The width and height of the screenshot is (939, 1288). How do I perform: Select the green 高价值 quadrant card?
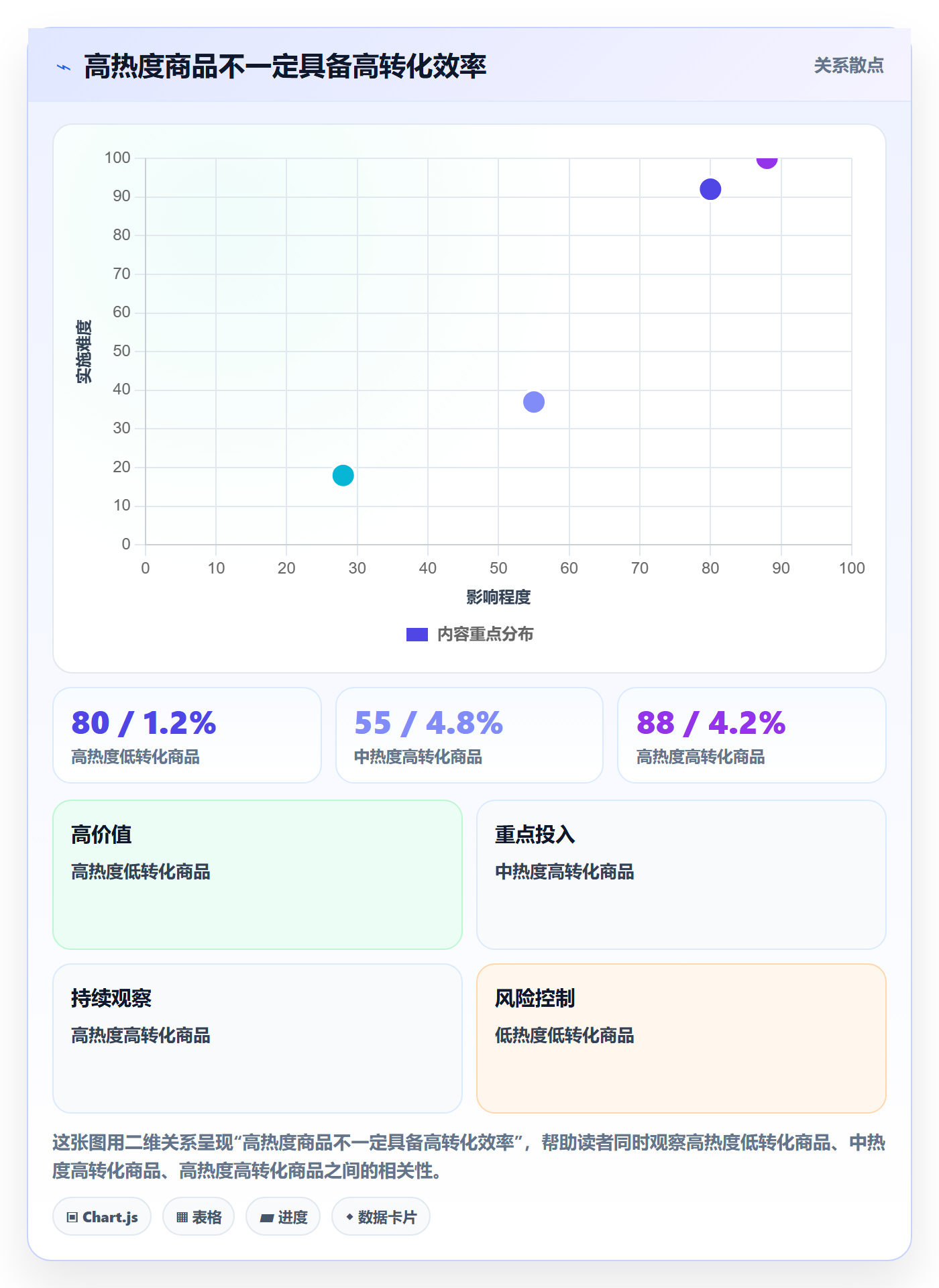point(258,875)
